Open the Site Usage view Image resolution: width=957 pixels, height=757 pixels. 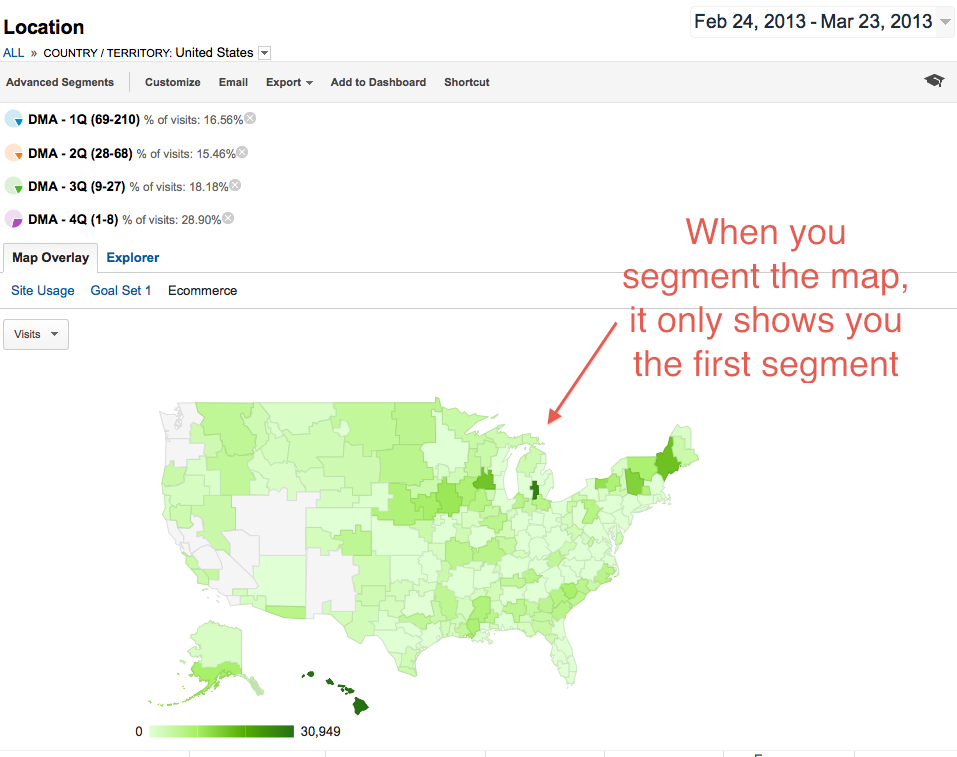click(x=43, y=291)
